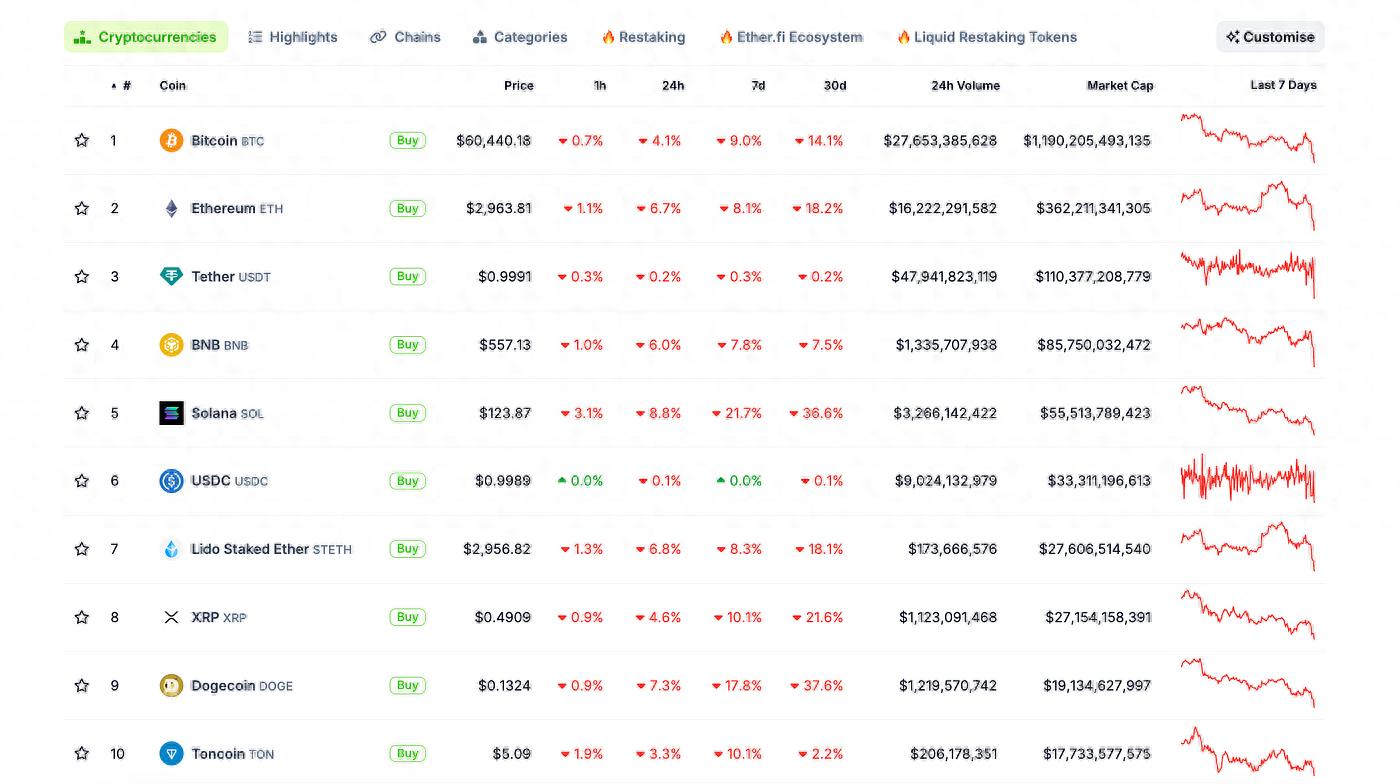Click Bitcoin's Last 7 Days sparkline chart
1400x784 pixels.
click(x=1247, y=138)
